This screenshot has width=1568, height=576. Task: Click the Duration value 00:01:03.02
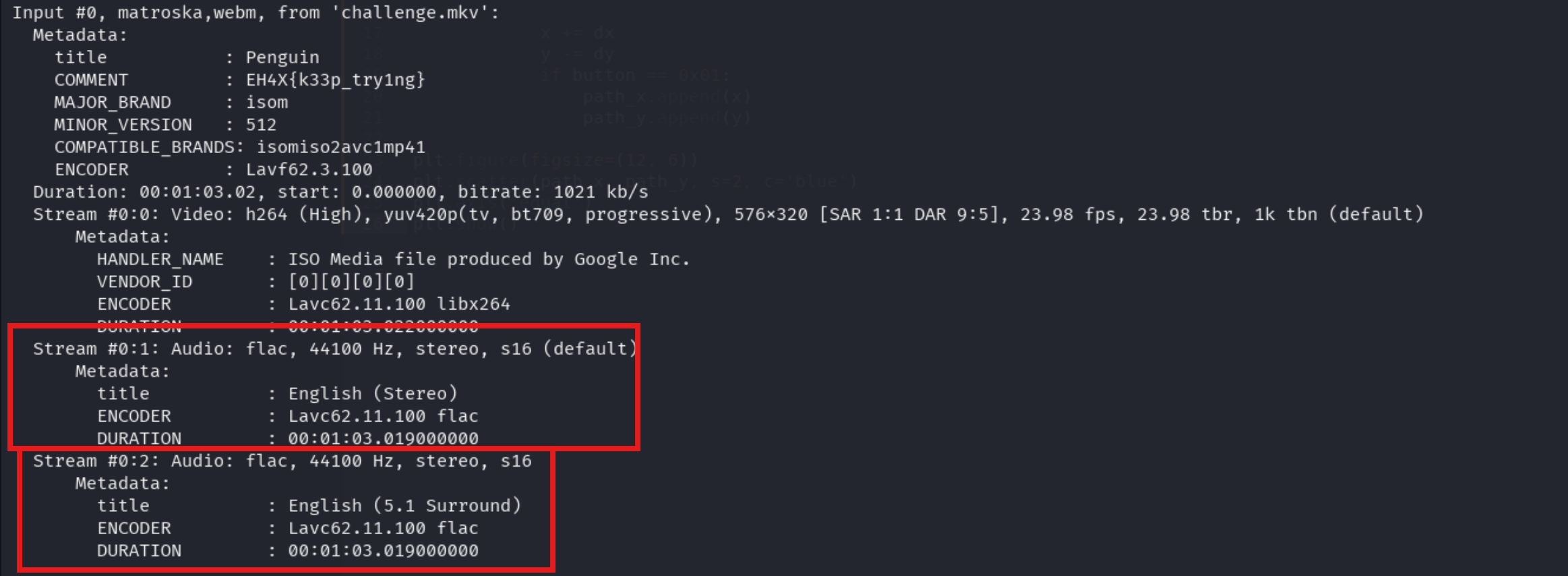197,192
